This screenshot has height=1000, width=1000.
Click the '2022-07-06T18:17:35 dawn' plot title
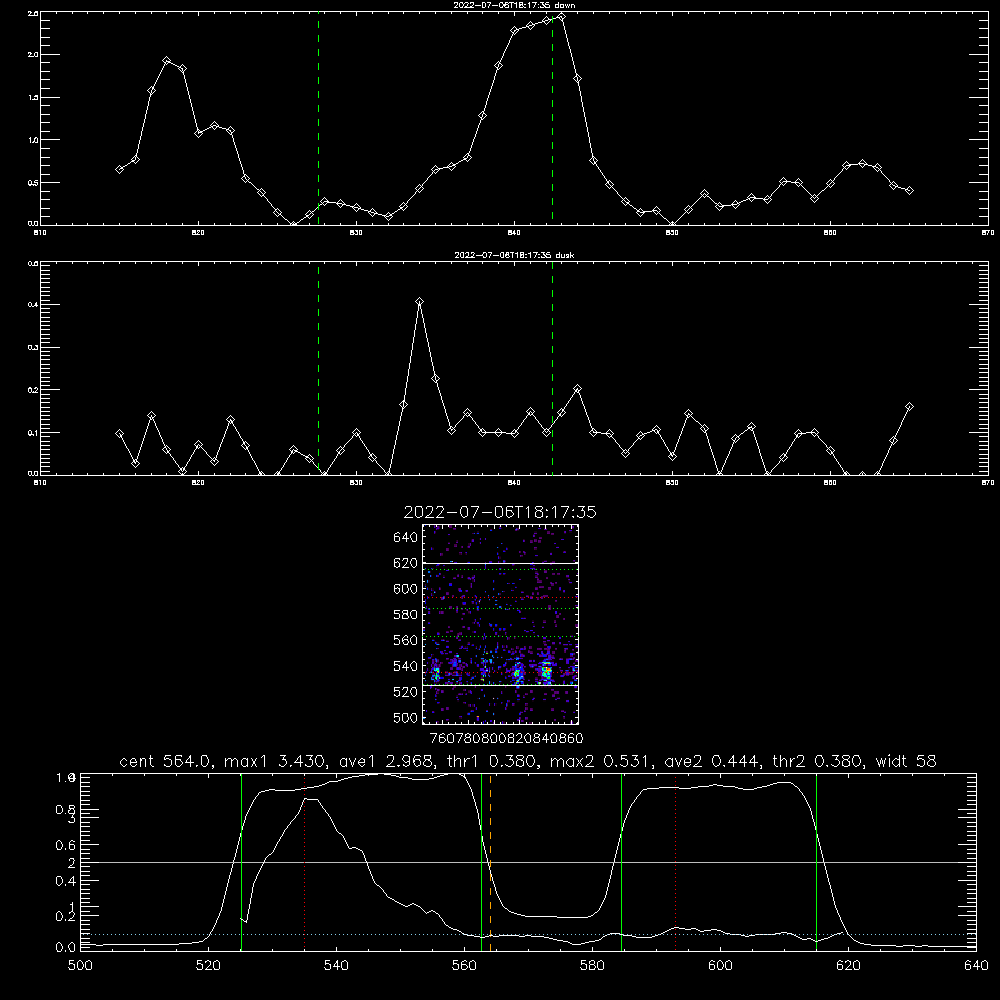tap(513, 5)
